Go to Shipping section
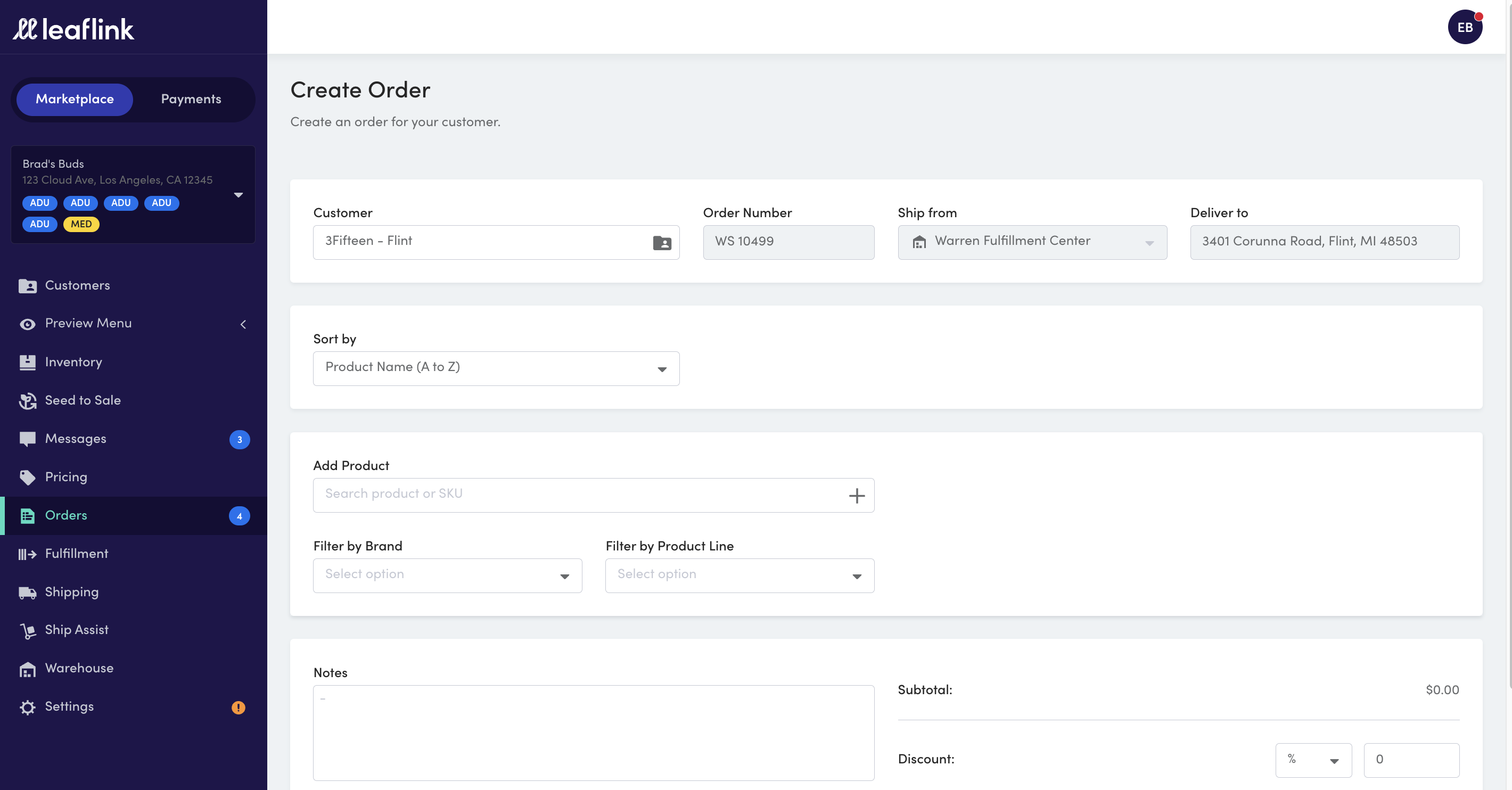The image size is (1512, 790). click(x=133, y=592)
